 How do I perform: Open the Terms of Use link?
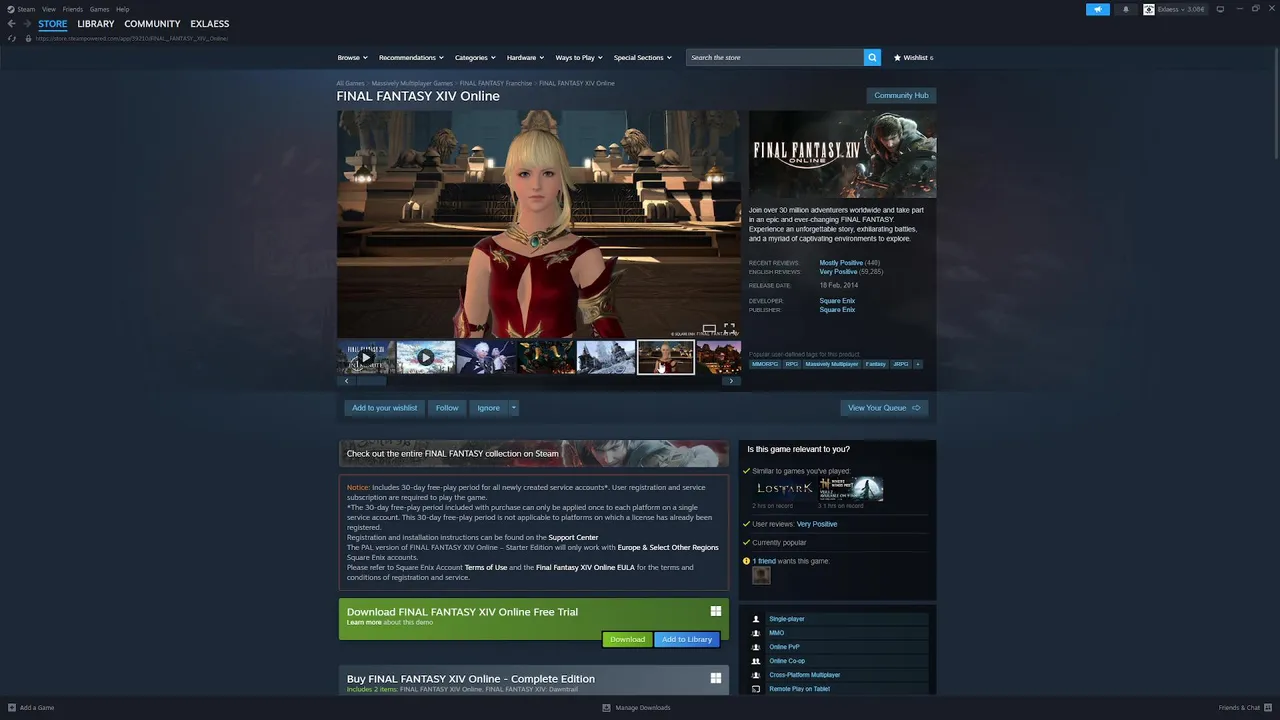[x=486, y=568]
